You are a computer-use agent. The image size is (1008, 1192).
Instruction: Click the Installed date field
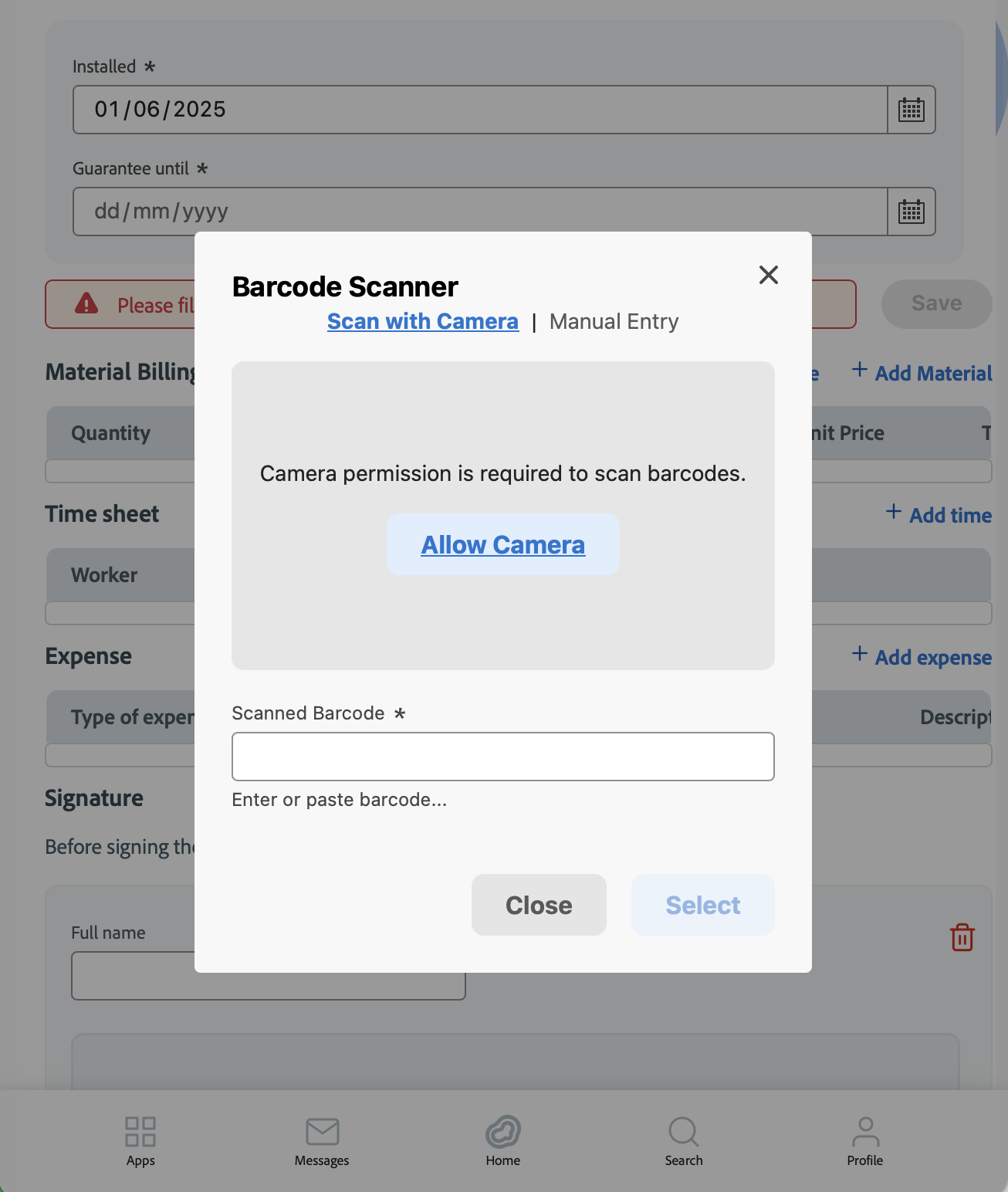point(479,110)
